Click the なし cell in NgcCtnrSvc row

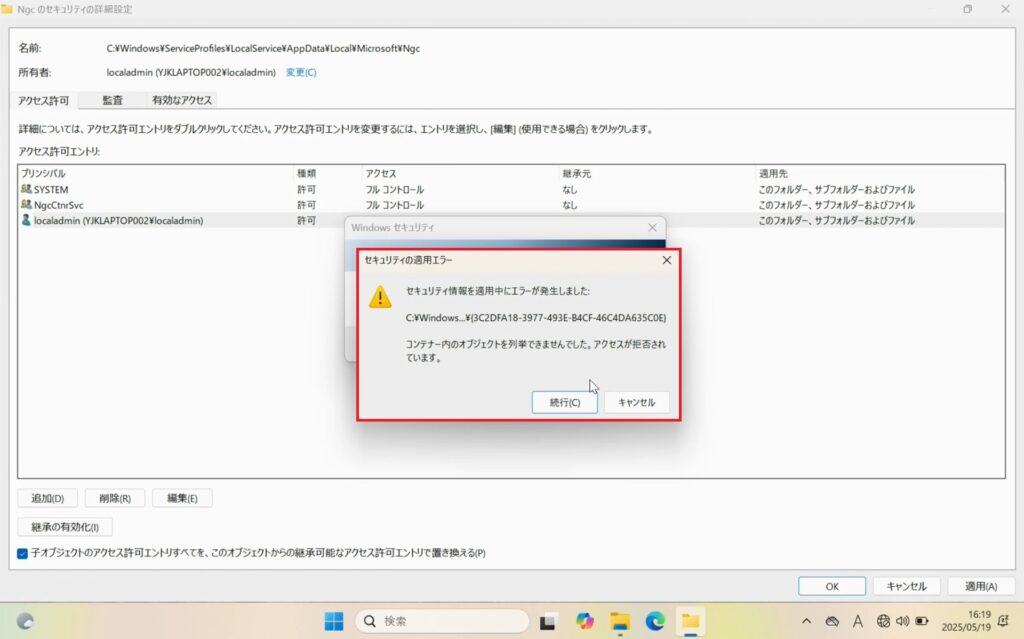(569, 205)
